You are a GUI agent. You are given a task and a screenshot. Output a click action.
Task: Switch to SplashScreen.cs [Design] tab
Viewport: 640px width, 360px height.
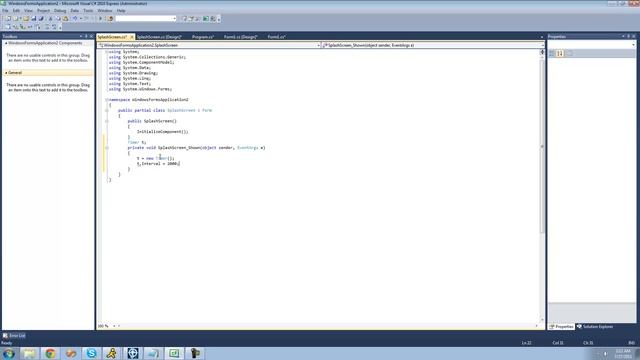[x=159, y=37]
